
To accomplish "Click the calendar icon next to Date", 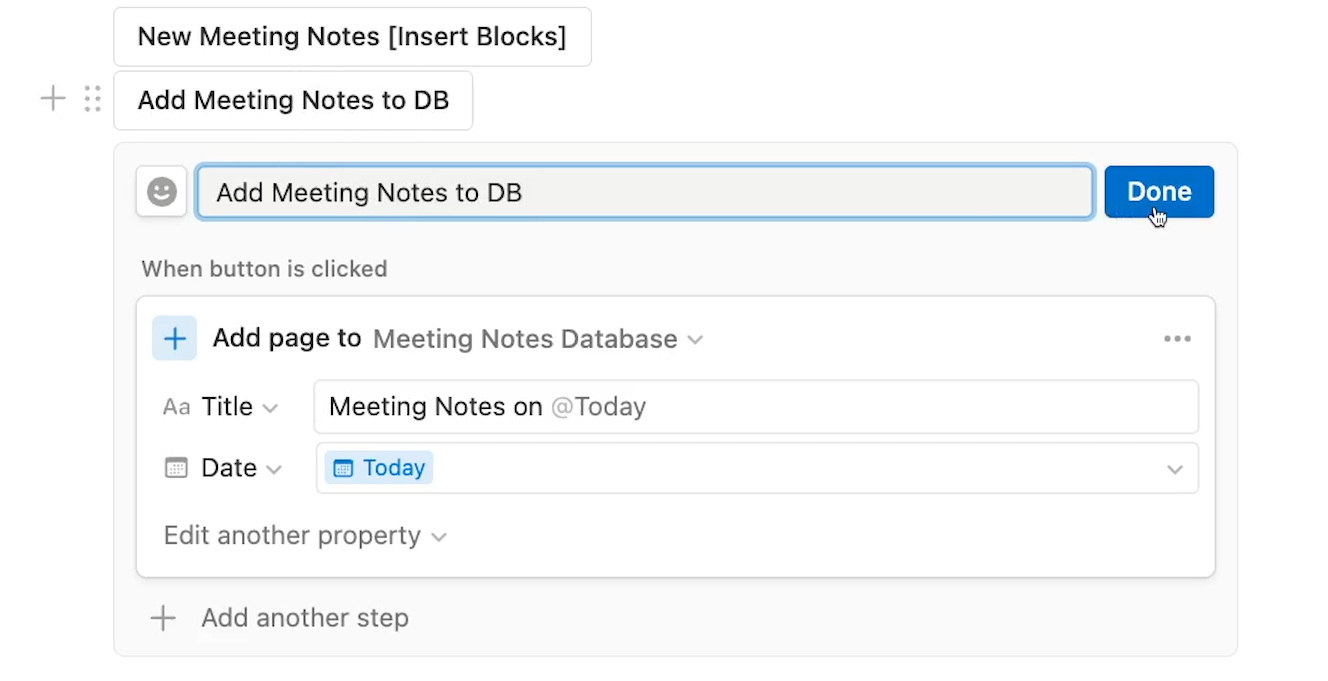I will pos(176,468).
